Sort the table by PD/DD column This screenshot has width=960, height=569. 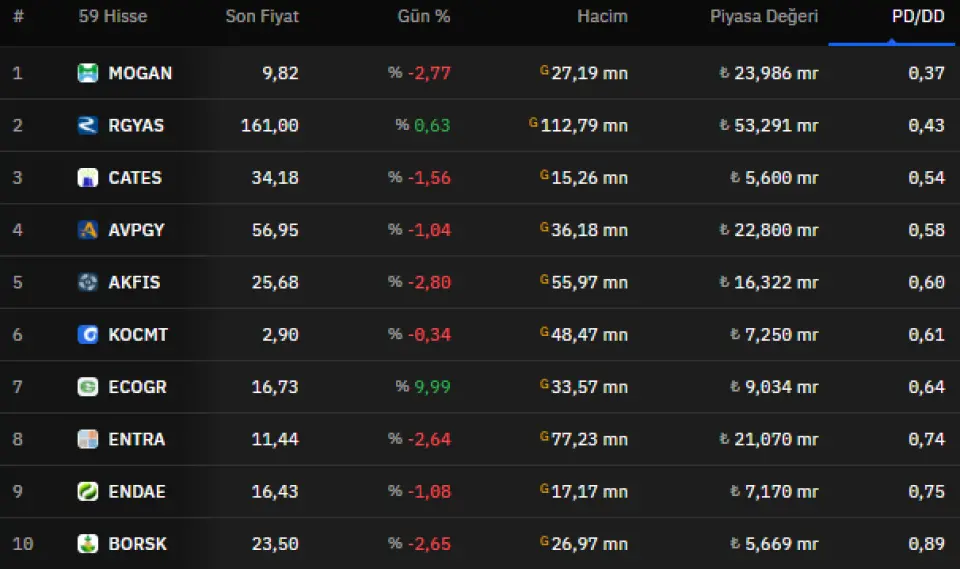point(917,17)
